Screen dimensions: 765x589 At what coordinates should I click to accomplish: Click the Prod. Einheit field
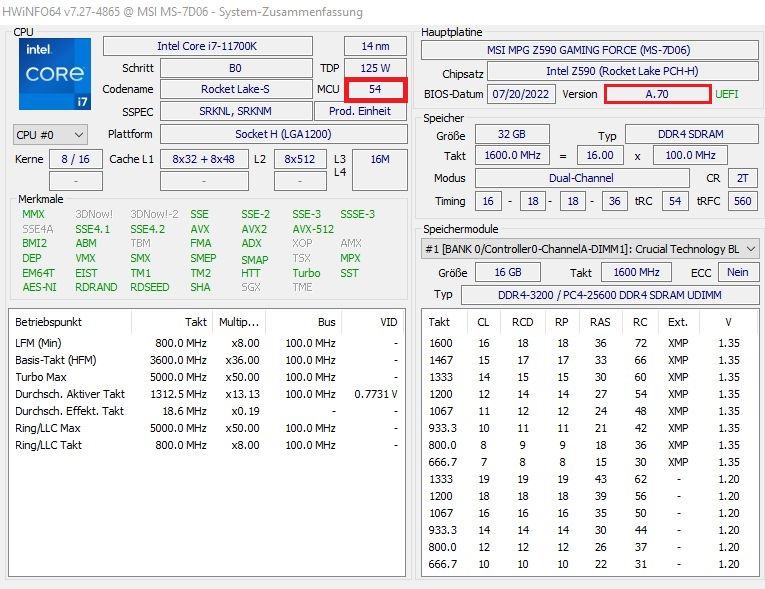click(x=360, y=111)
